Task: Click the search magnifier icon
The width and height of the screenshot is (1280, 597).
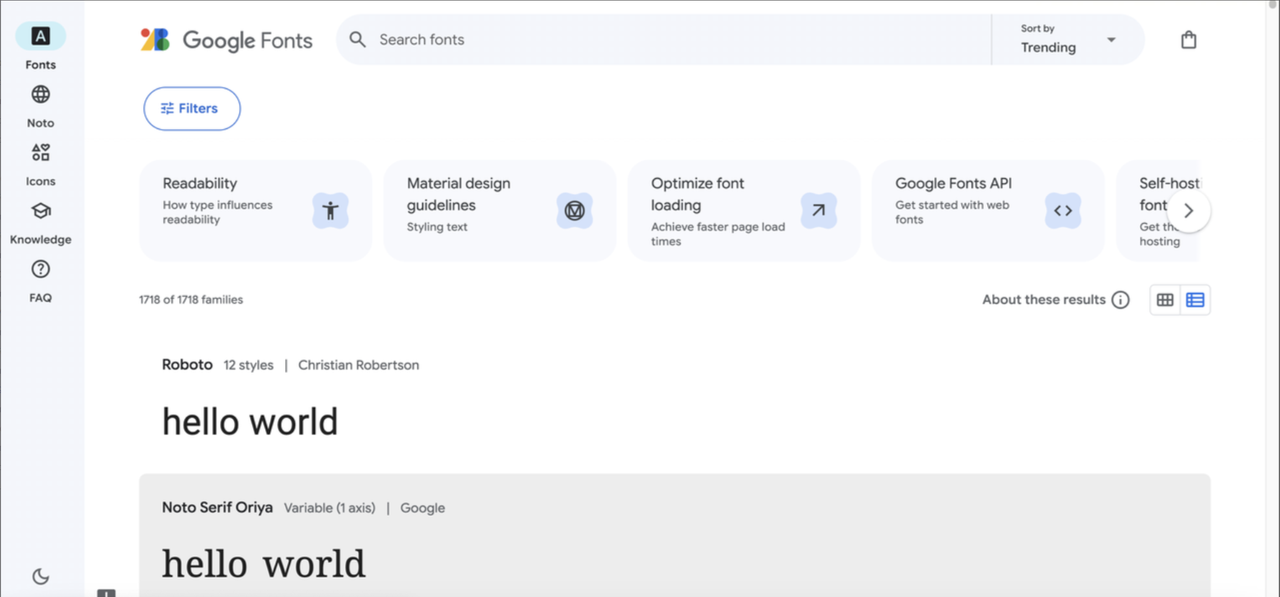Action: [358, 40]
